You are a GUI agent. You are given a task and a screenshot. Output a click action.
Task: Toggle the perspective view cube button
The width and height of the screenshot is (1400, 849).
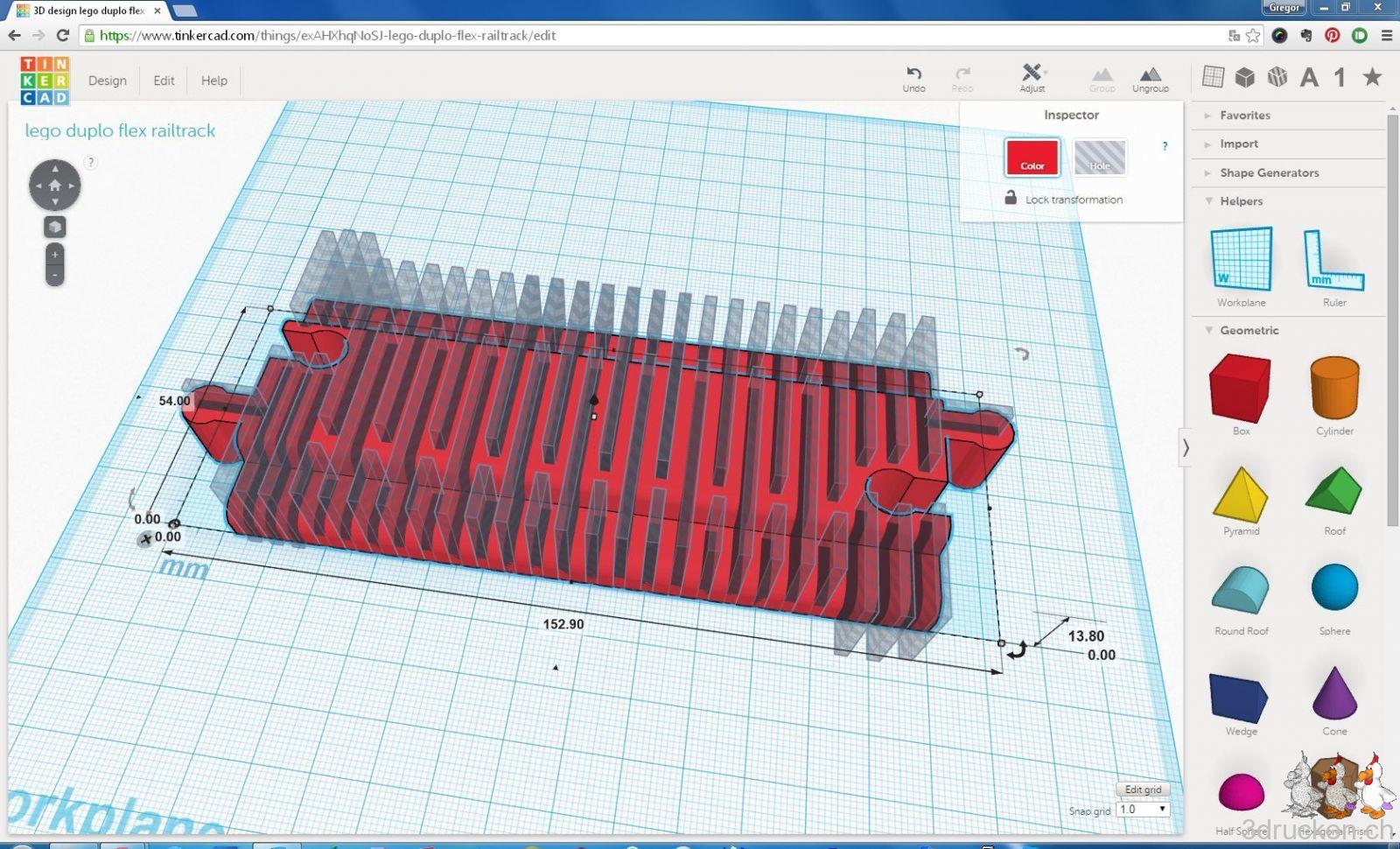(55, 228)
